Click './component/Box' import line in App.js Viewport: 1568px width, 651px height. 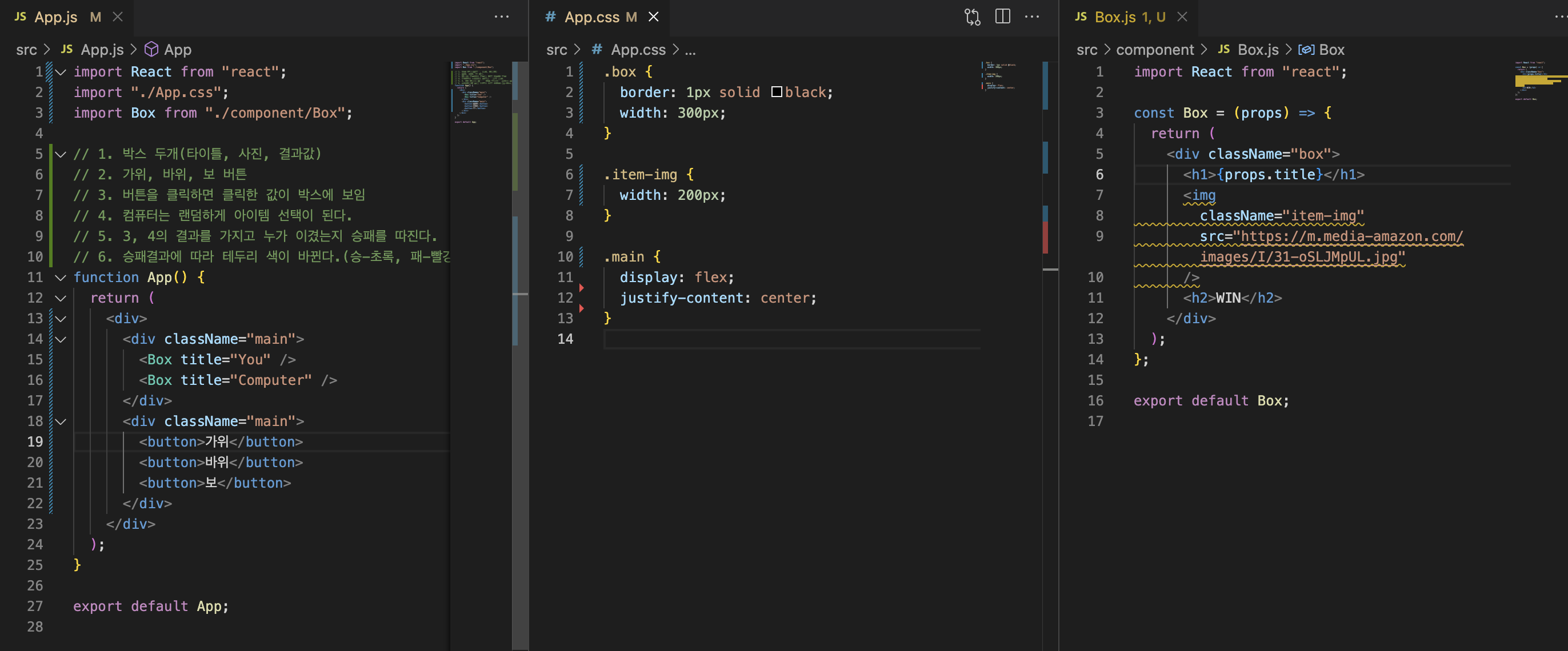(213, 113)
